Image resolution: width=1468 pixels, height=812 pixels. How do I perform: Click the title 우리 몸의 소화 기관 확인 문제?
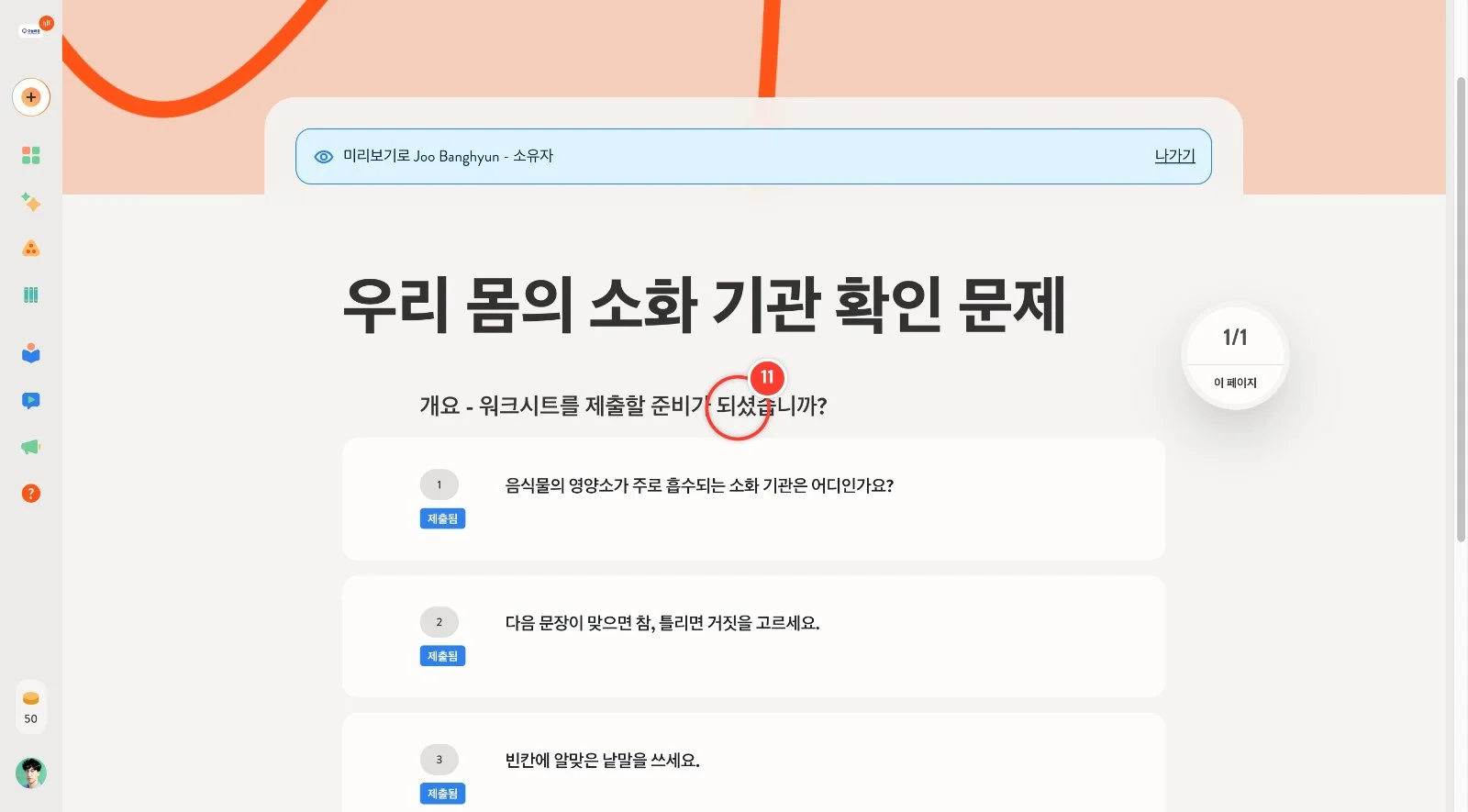pos(704,305)
